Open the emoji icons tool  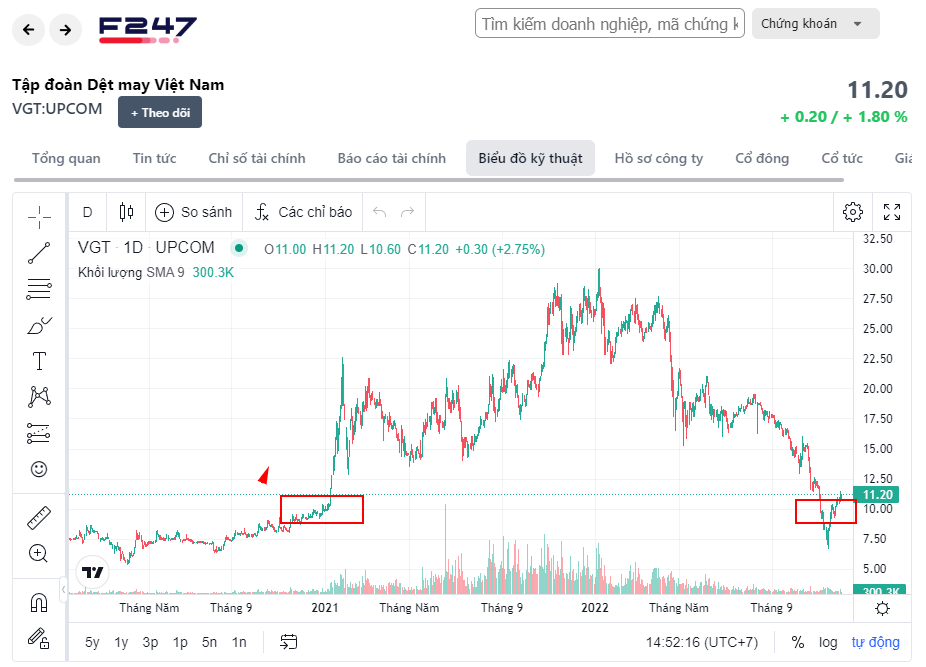point(39,469)
